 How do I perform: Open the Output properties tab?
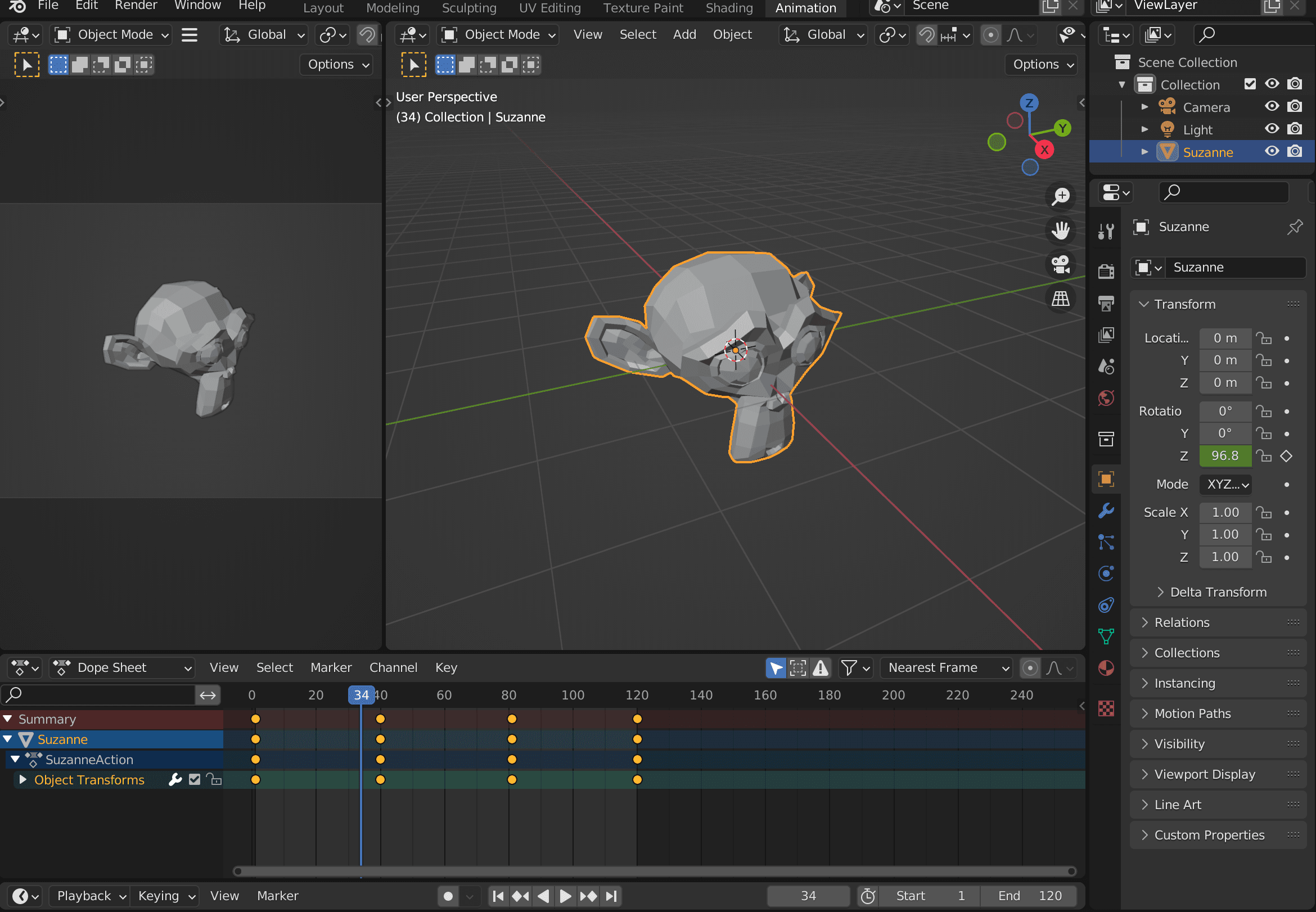pyautogui.click(x=1106, y=303)
